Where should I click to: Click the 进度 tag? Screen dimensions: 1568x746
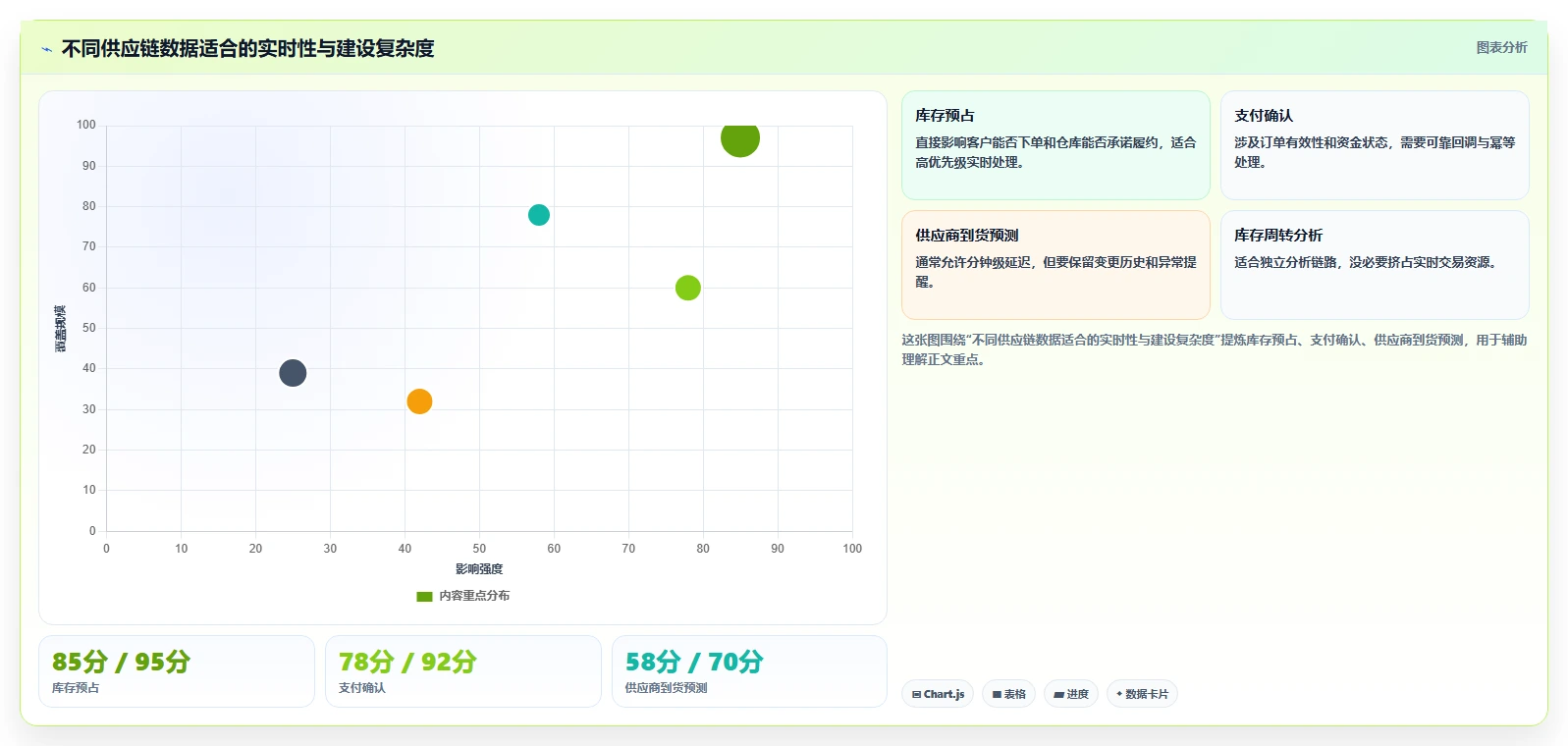1071,694
